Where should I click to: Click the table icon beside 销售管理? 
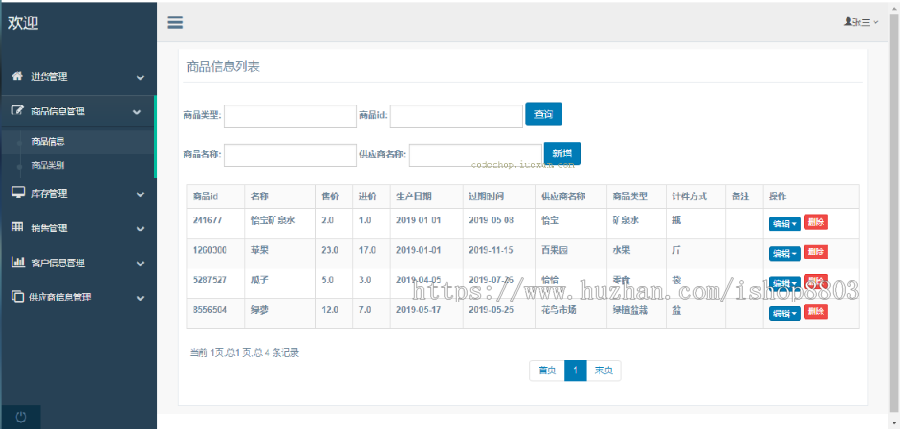pos(18,227)
